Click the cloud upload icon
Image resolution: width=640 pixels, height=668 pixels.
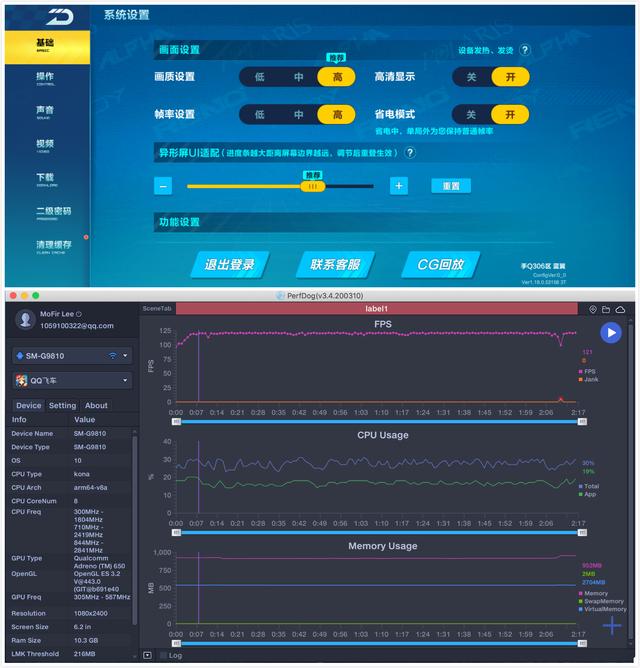pyautogui.click(x=620, y=310)
